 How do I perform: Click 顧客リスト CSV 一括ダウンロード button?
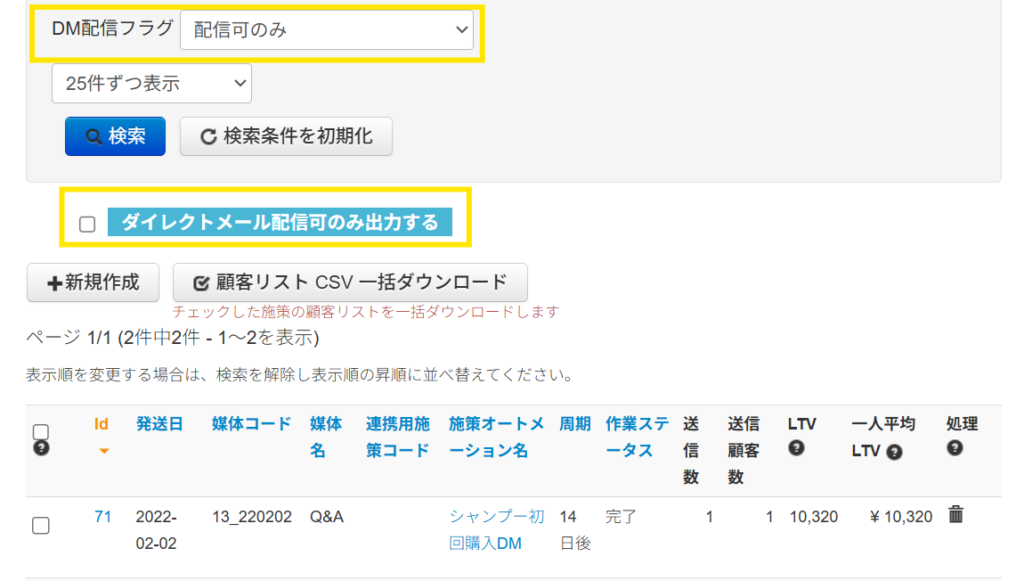tap(350, 282)
